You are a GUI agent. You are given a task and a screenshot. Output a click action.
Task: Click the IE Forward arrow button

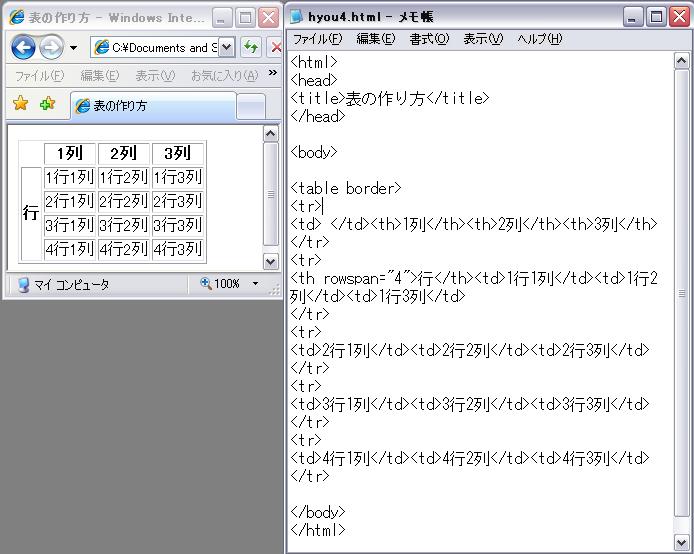point(51,47)
